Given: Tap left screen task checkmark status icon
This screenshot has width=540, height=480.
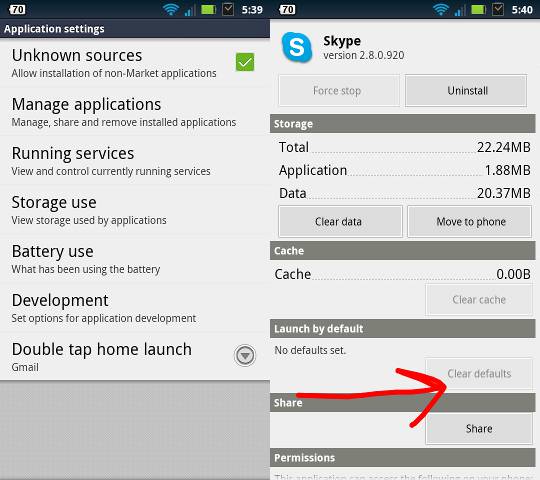Looking at the screenshot, I should point(228,9).
